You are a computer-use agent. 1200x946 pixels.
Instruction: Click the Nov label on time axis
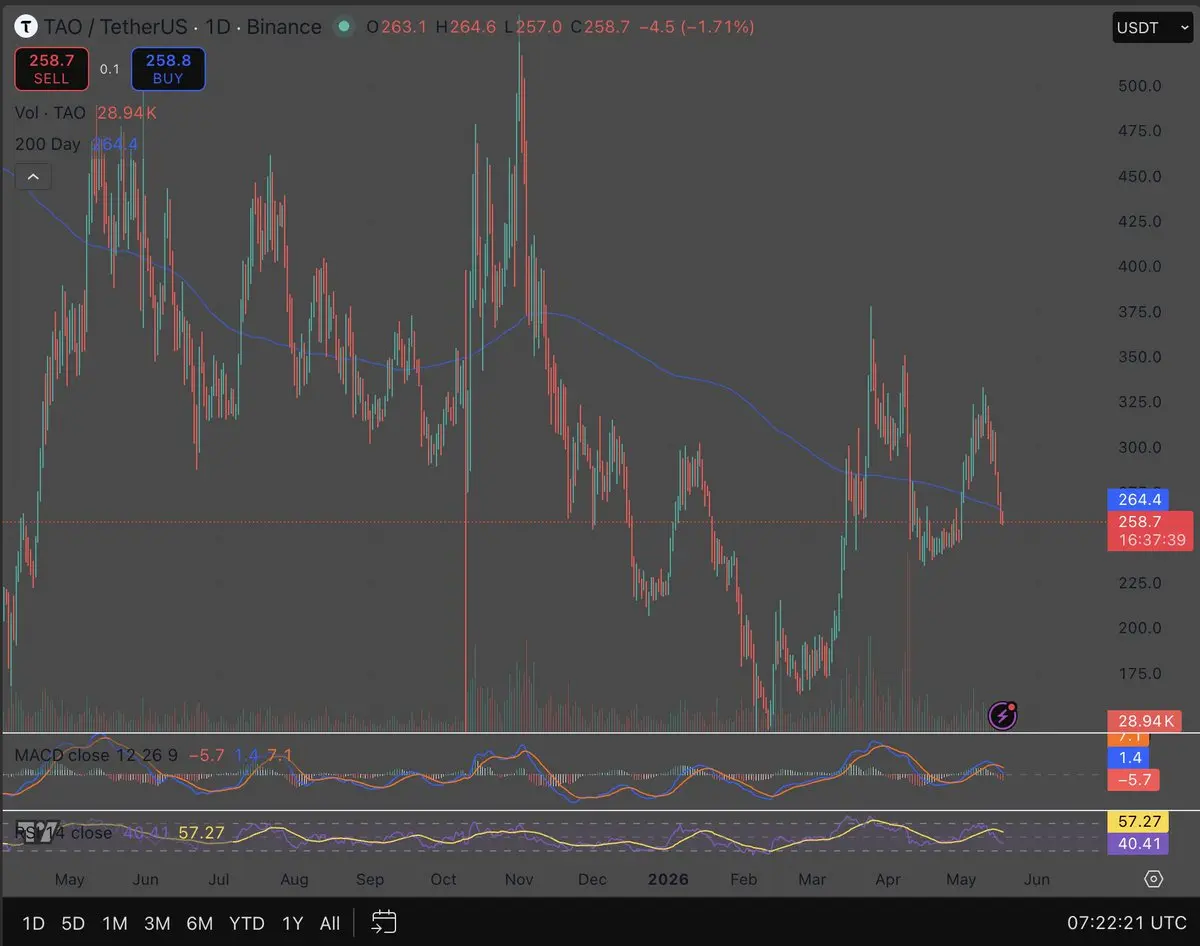click(518, 879)
